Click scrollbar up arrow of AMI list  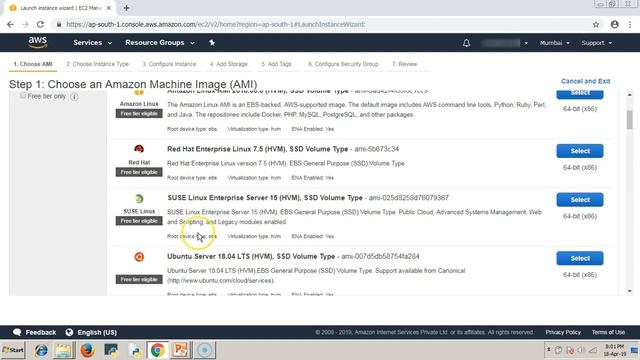[x=629, y=95]
